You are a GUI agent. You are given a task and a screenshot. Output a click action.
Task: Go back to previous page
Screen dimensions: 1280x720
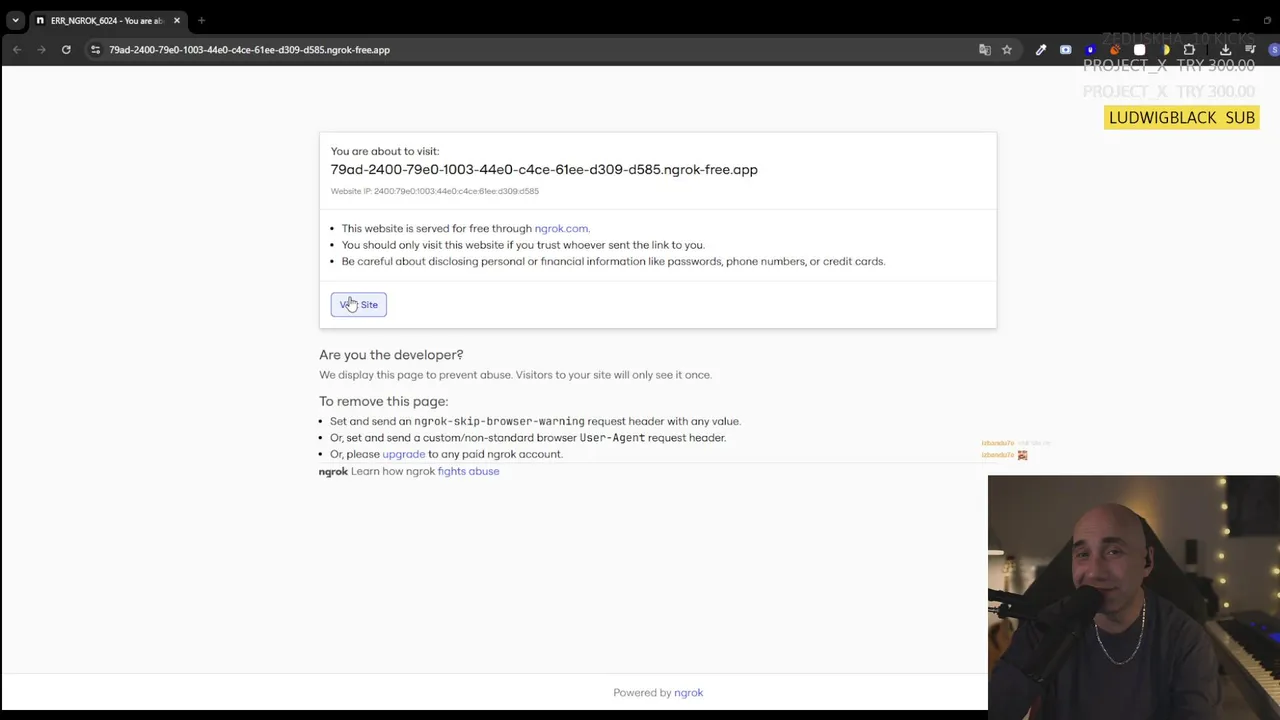(x=17, y=50)
